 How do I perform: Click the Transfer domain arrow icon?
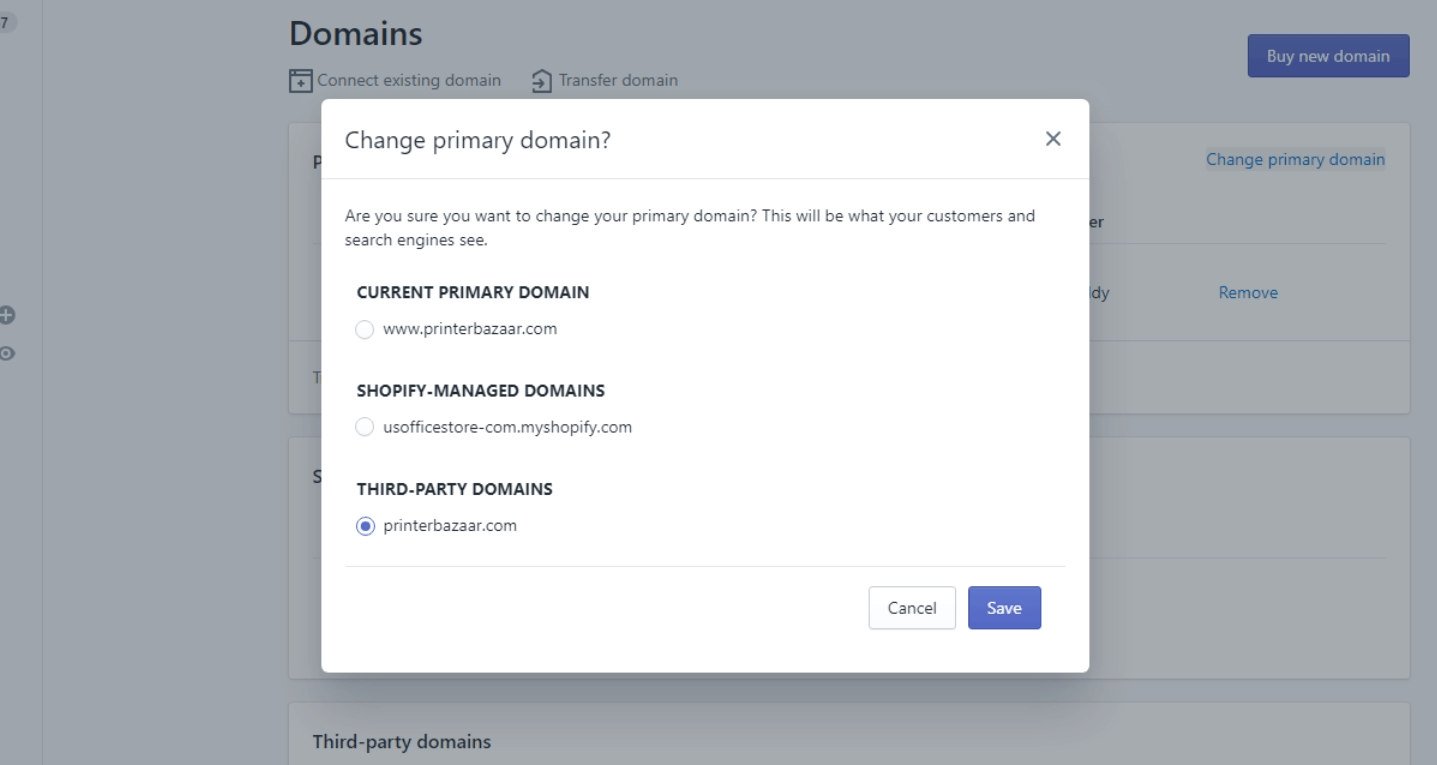[x=541, y=80]
